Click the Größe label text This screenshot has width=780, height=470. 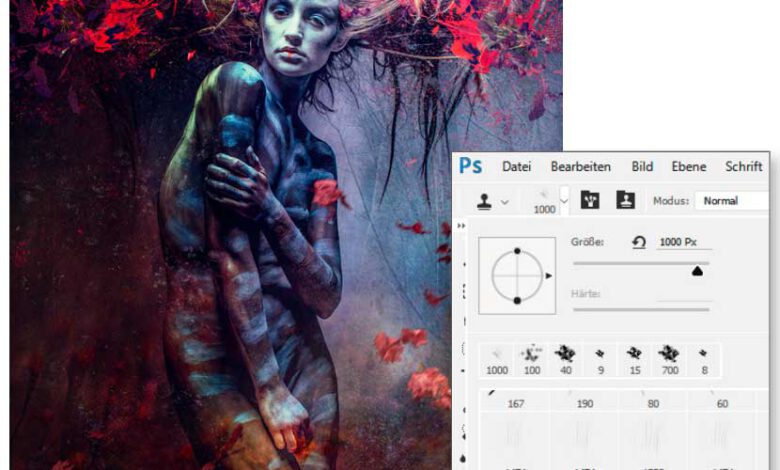pyautogui.click(x=587, y=242)
